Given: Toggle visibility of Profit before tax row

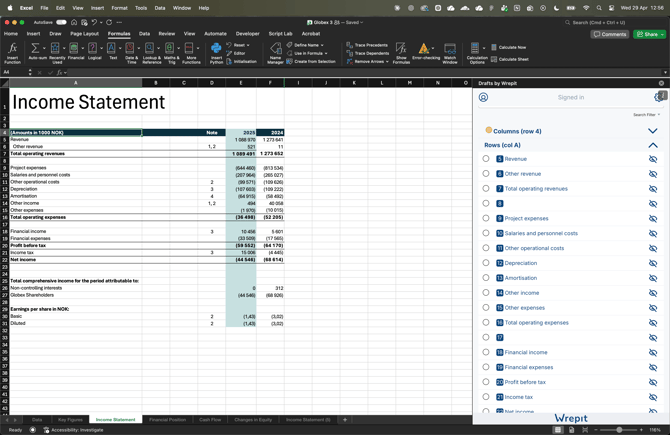Looking at the screenshot, I should pos(653,382).
